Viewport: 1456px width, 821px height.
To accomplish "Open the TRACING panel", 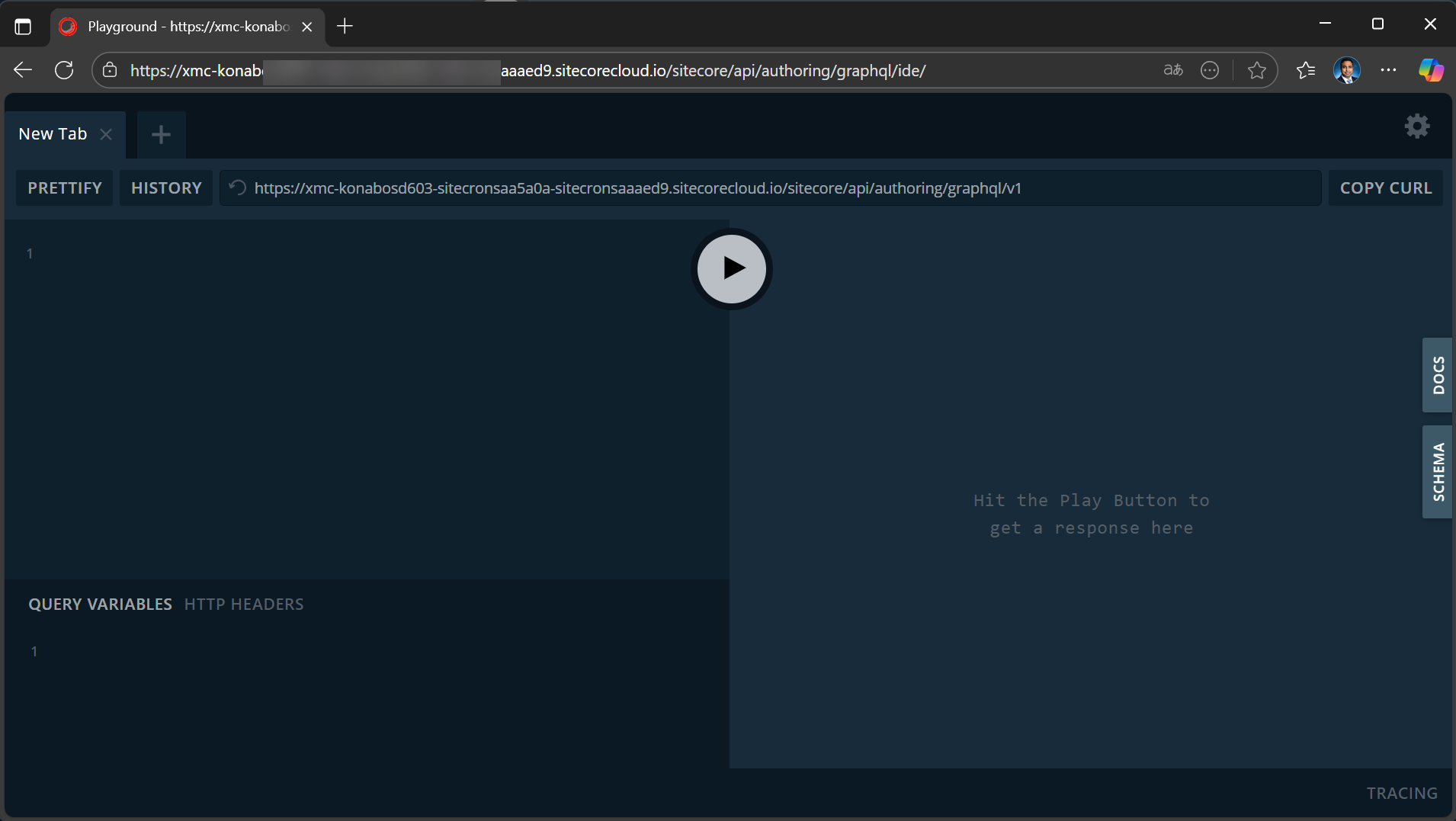I will (1401, 793).
